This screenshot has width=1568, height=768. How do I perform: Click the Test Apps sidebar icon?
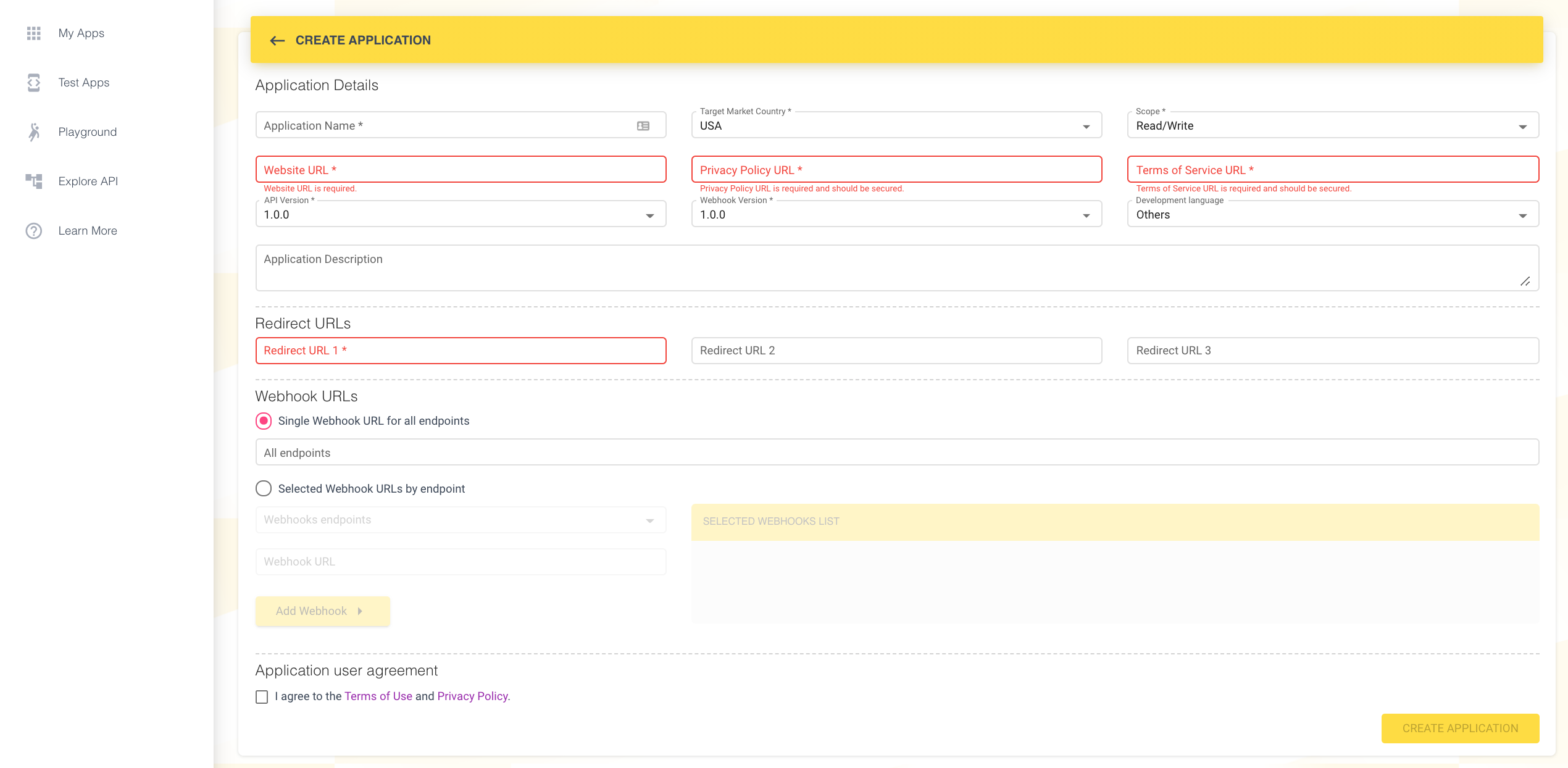tap(34, 83)
